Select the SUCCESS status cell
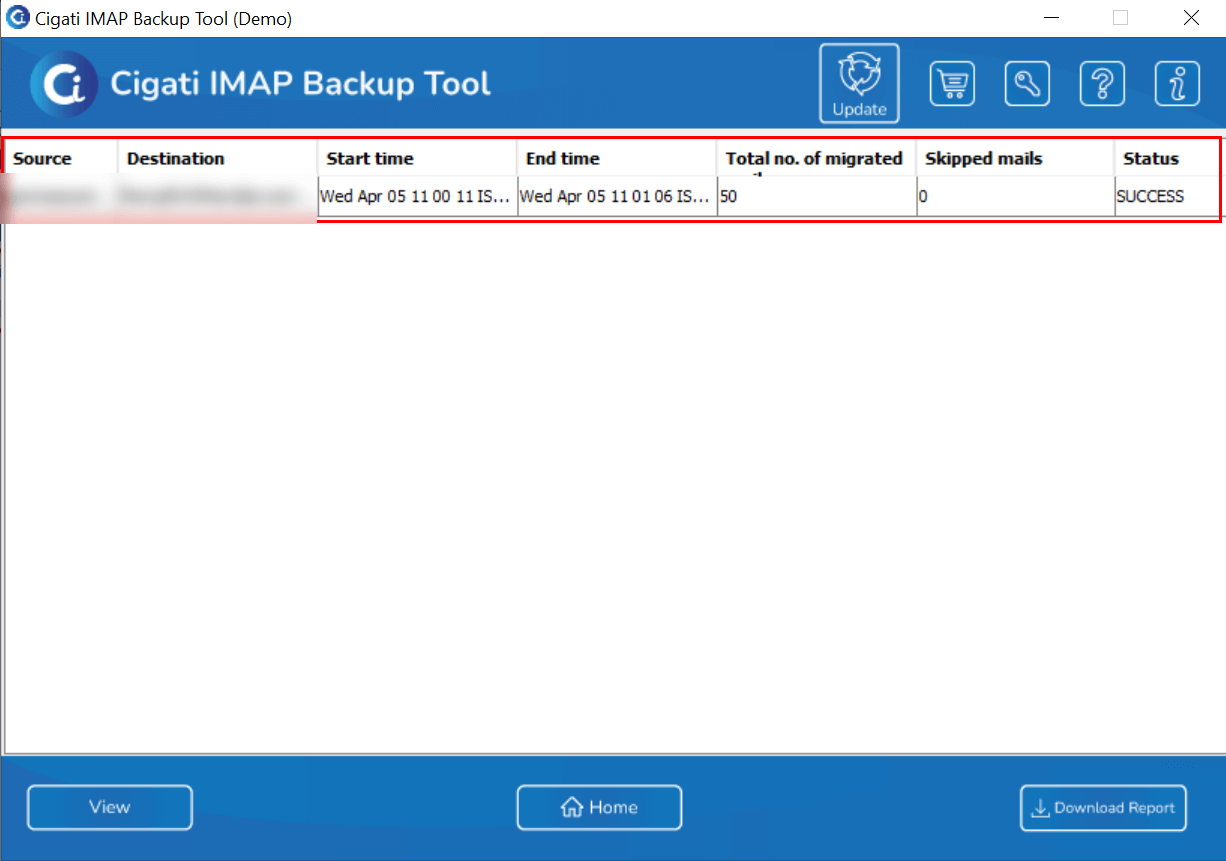Image resolution: width=1226 pixels, height=861 pixels. pos(1167,196)
